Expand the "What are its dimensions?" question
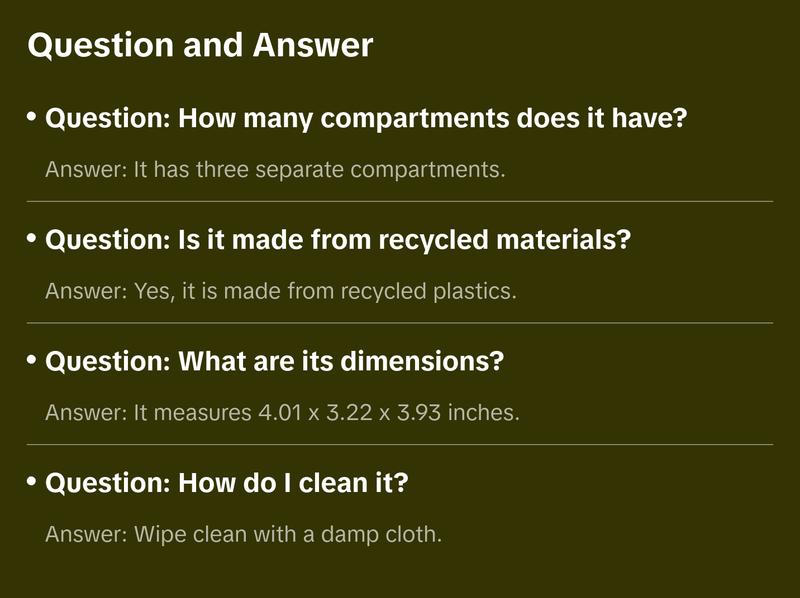This screenshot has width=800, height=598. pyautogui.click(x=274, y=361)
